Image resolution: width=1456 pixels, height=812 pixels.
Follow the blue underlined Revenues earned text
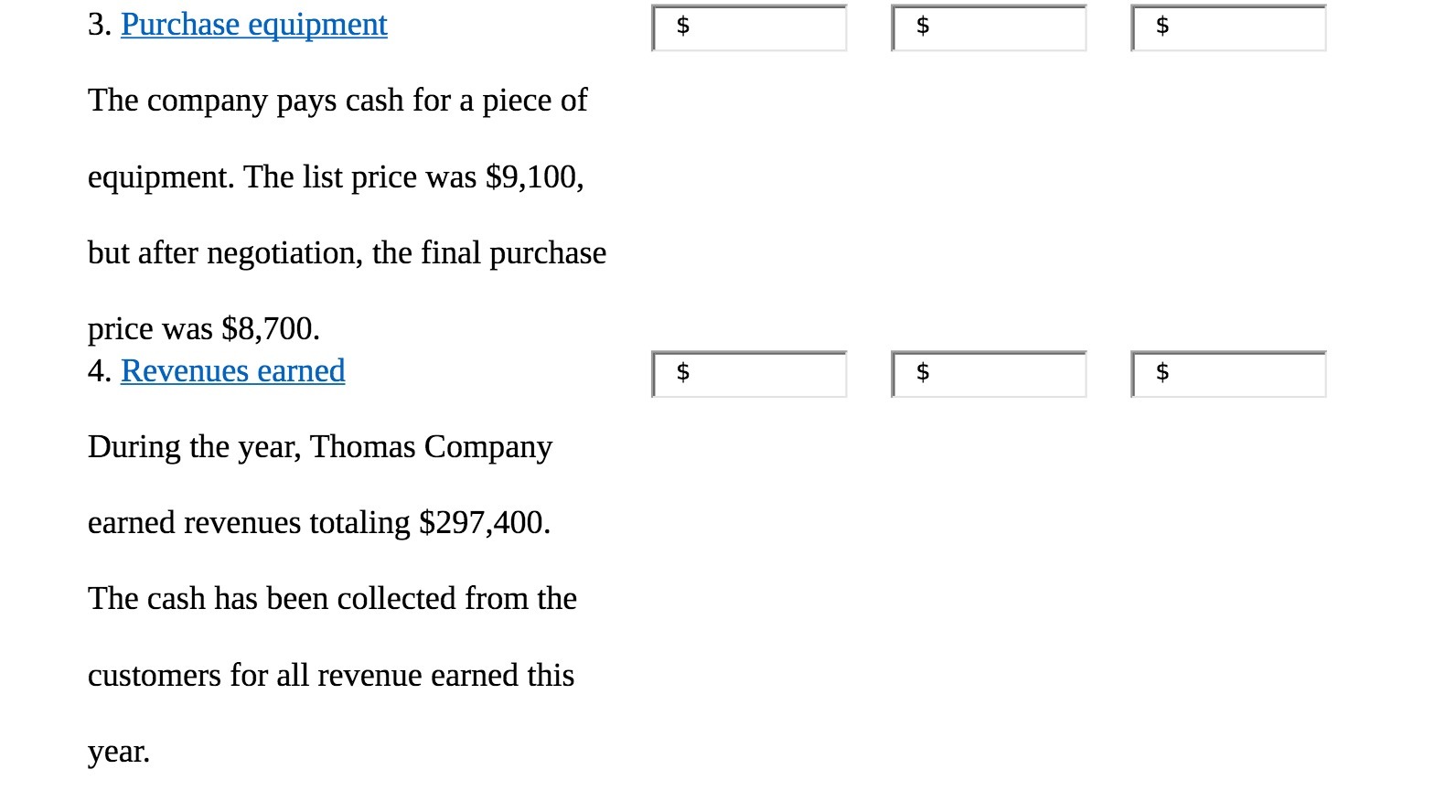pos(231,370)
